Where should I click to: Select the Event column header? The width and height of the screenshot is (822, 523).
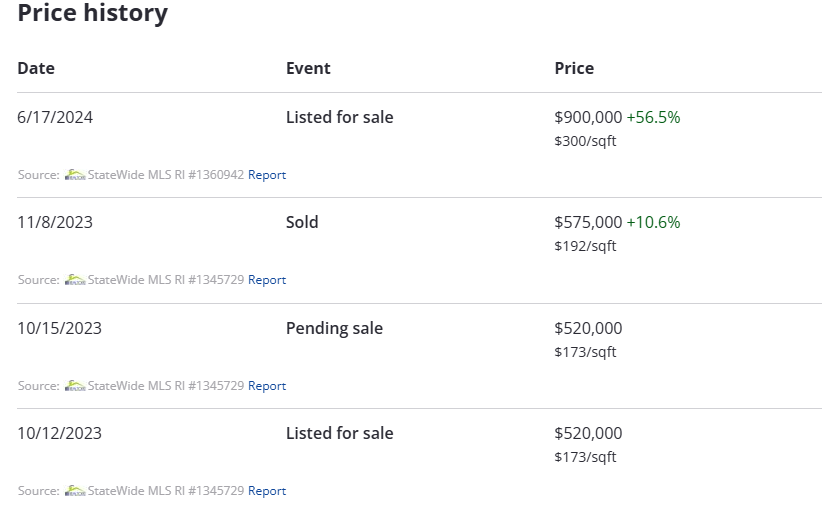pos(308,68)
